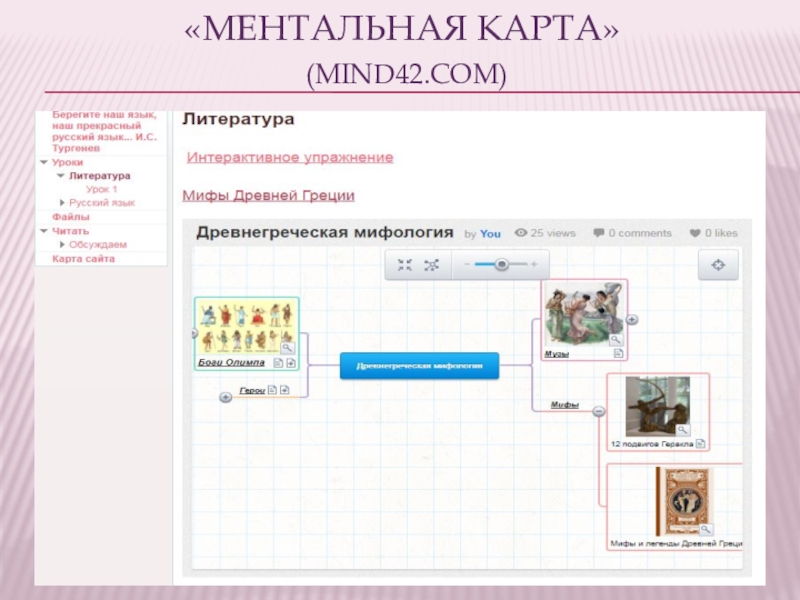Click the heart likes icon
This screenshot has width=800, height=600.
point(695,233)
